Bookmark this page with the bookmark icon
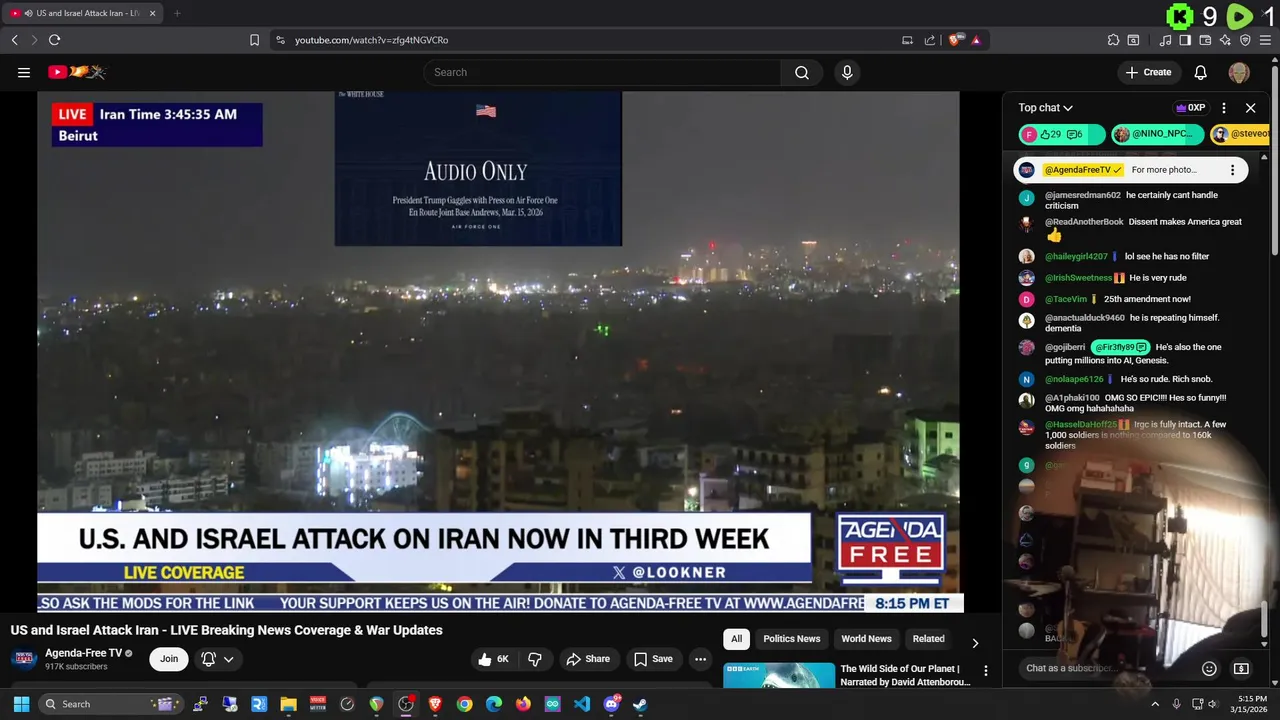This screenshot has height=720, width=1280. [x=254, y=40]
